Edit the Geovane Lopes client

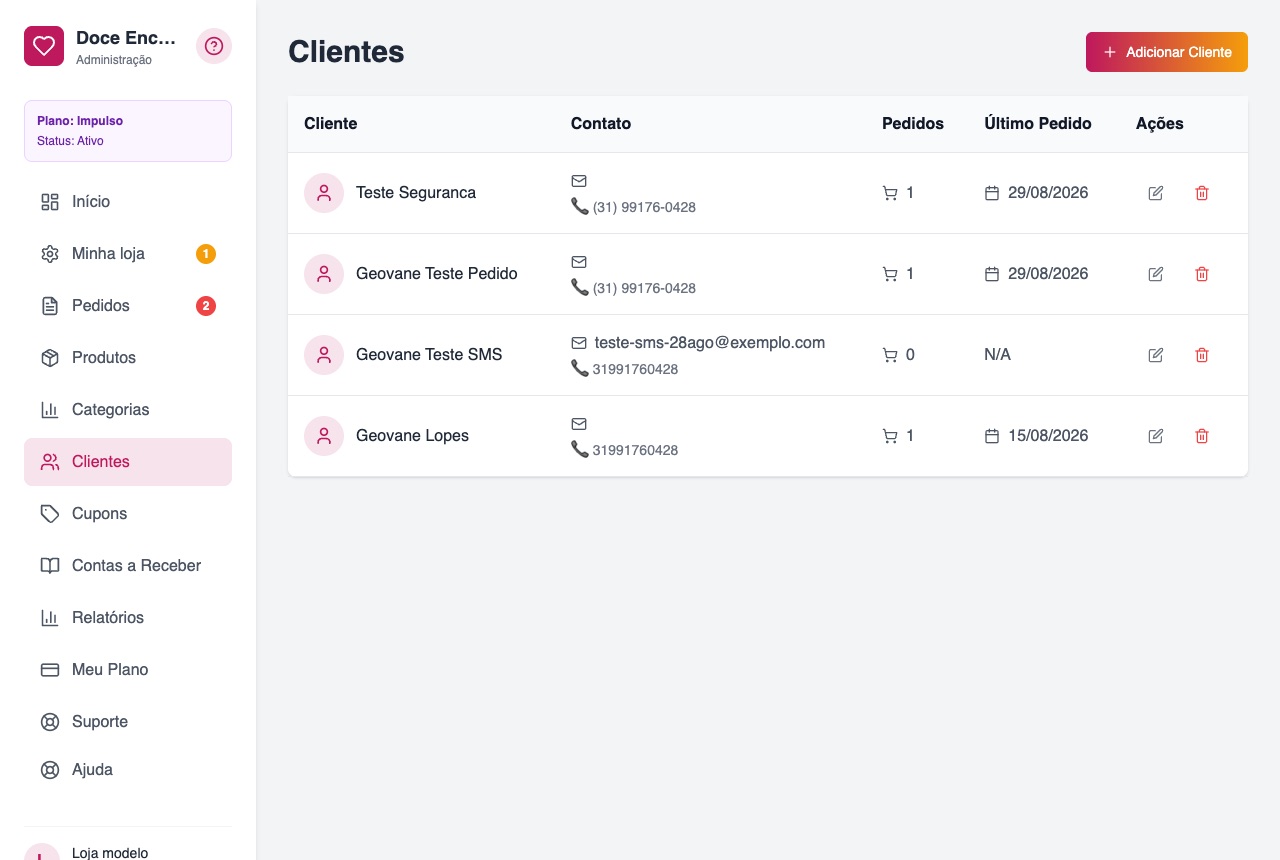[x=1156, y=436]
